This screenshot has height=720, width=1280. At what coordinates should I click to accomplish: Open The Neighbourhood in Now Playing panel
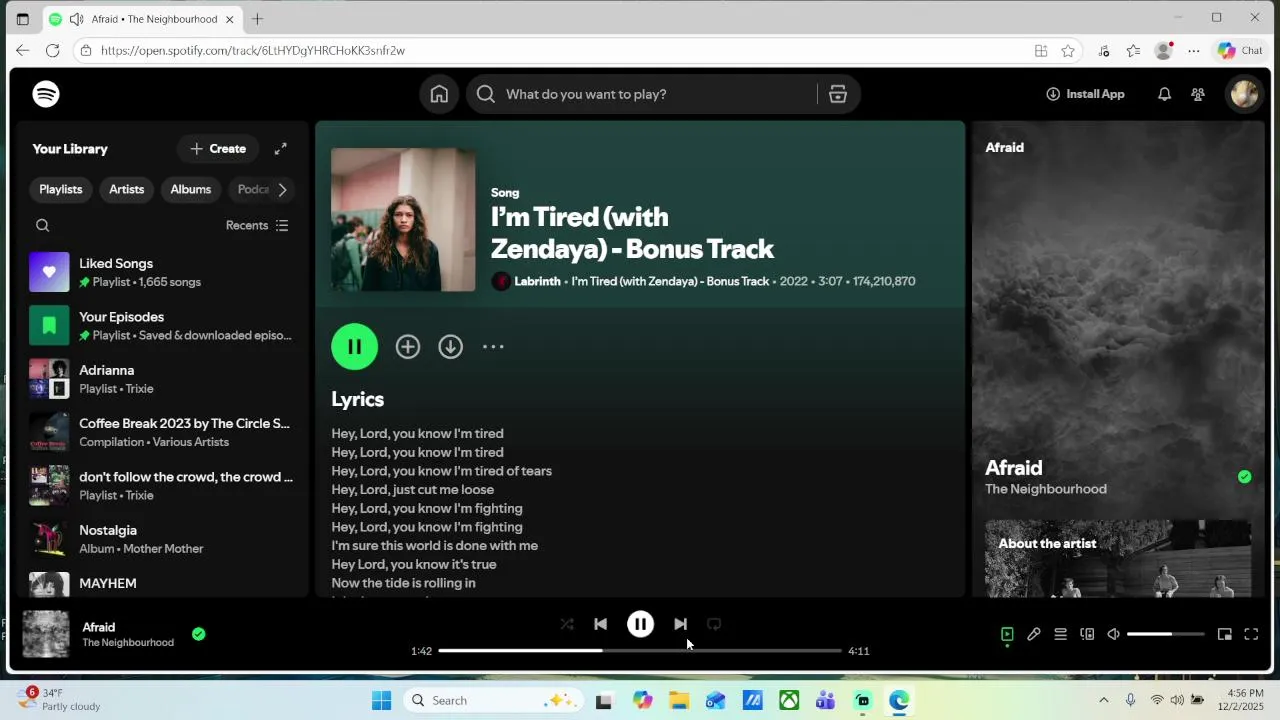(x=1046, y=489)
